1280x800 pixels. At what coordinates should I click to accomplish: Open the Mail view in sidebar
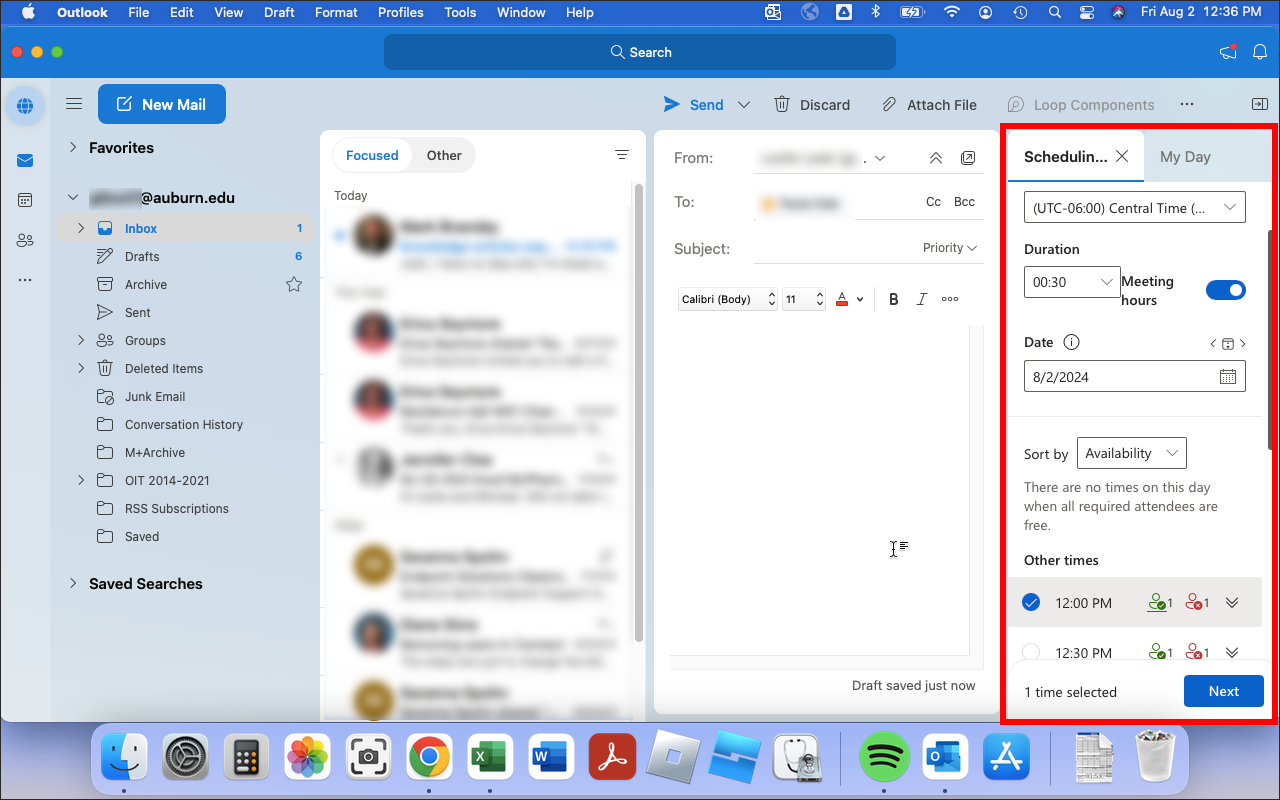(25, 160)
